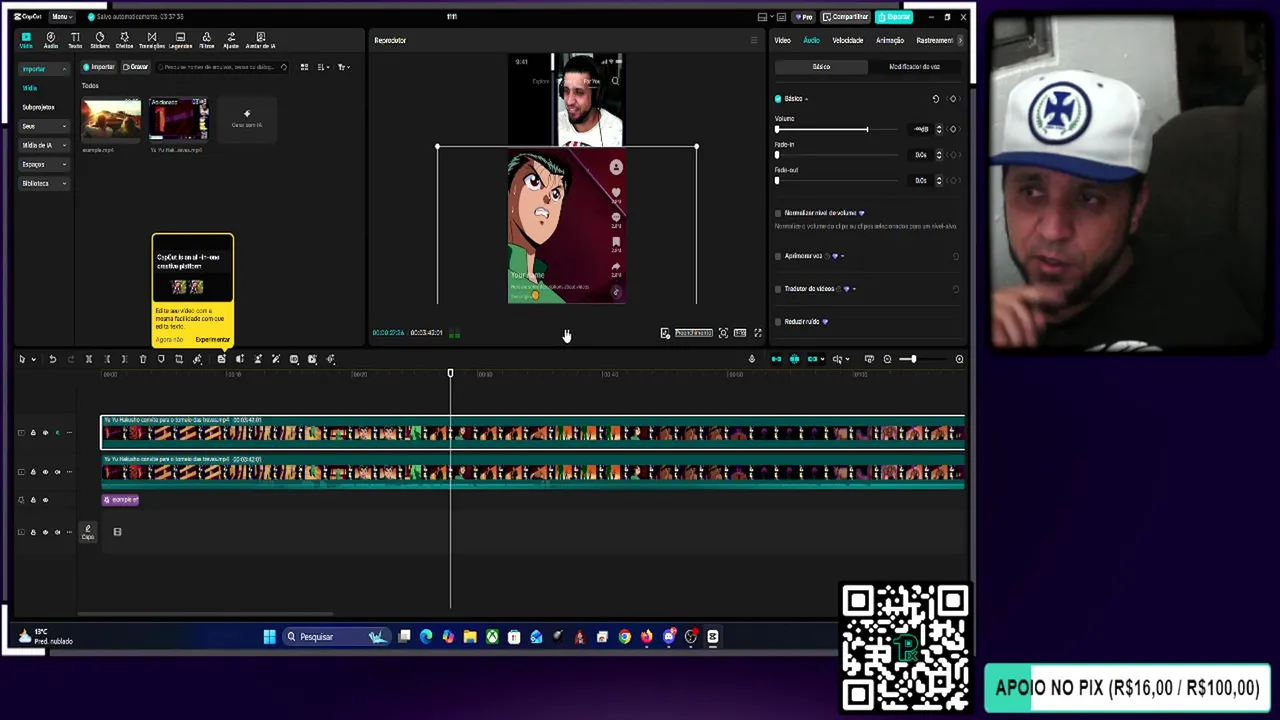This screenshot has width=1280, height=720.
Task: Open the Ajuste tab
Action: (x=231, y=40)
